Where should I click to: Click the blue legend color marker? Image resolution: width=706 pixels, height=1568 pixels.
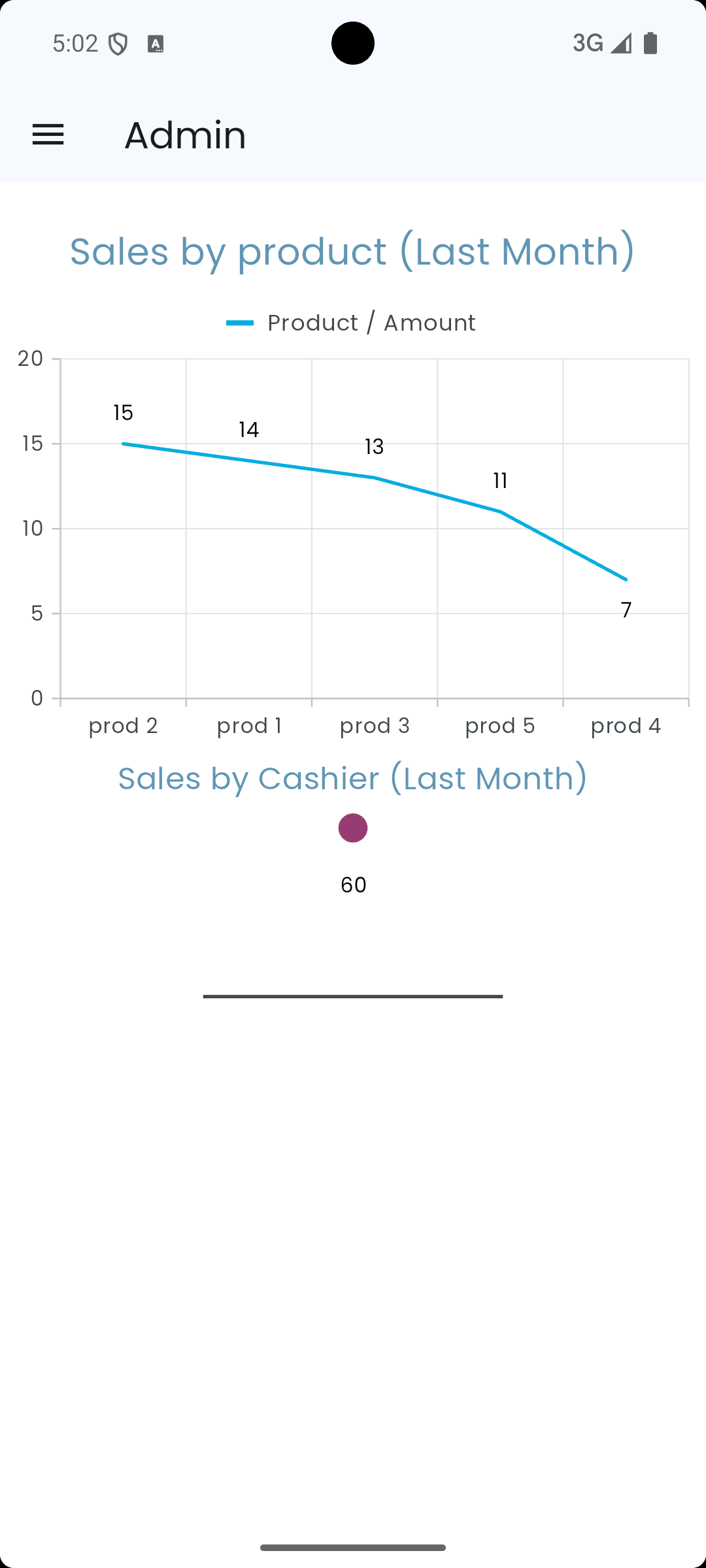(240, 323)
